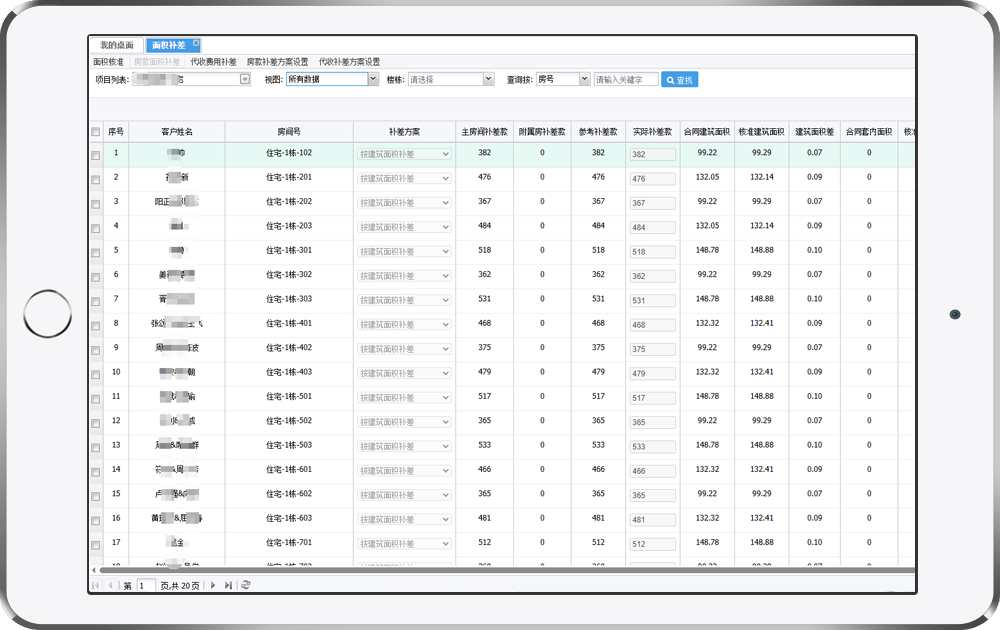The height and width of the screenshot is (630, 1000).
Task: Open the 查询按 房号 dropdown
Action: tap(584, 79)
